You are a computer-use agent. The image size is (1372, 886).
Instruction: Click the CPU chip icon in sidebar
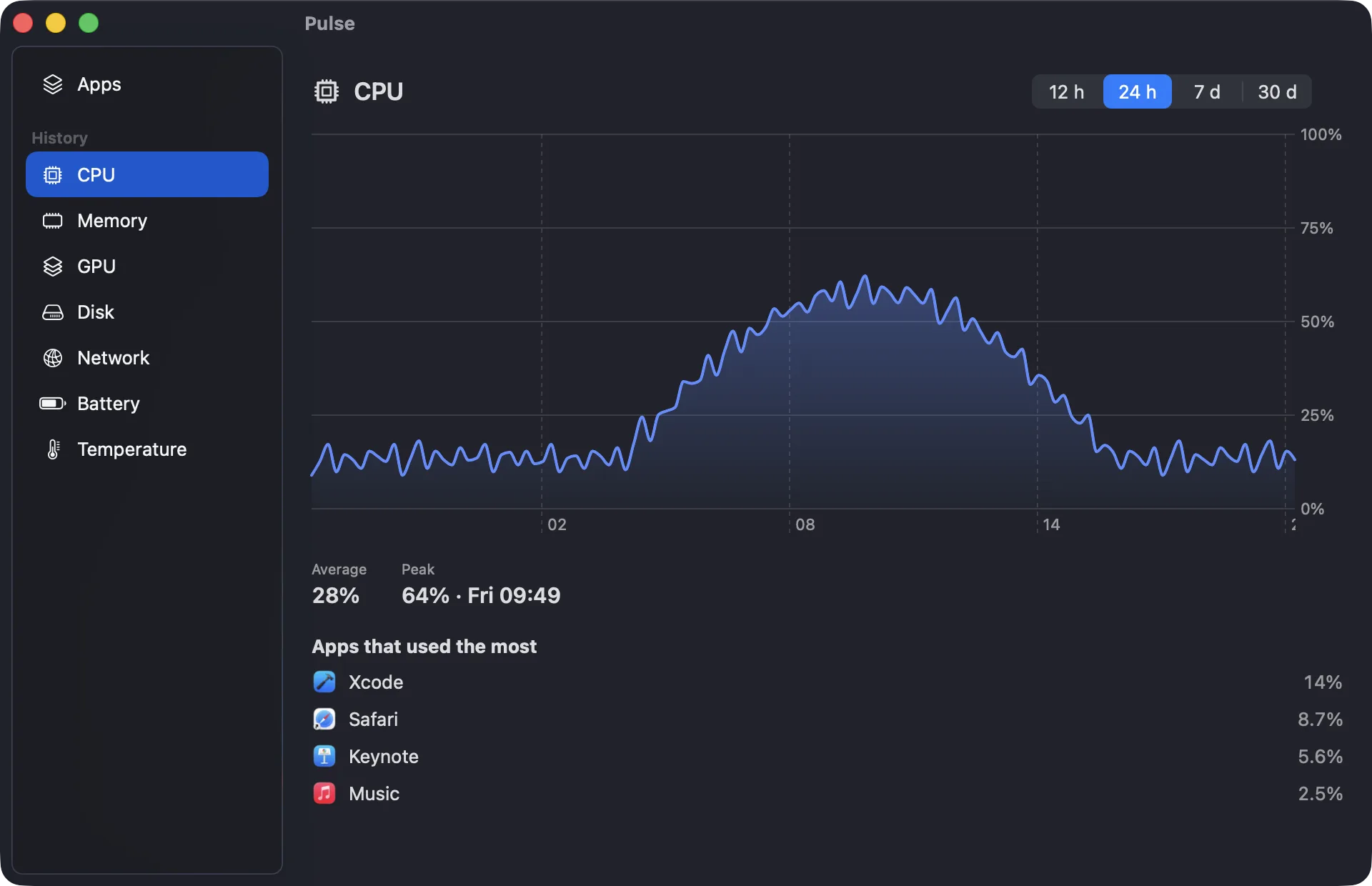53,175
